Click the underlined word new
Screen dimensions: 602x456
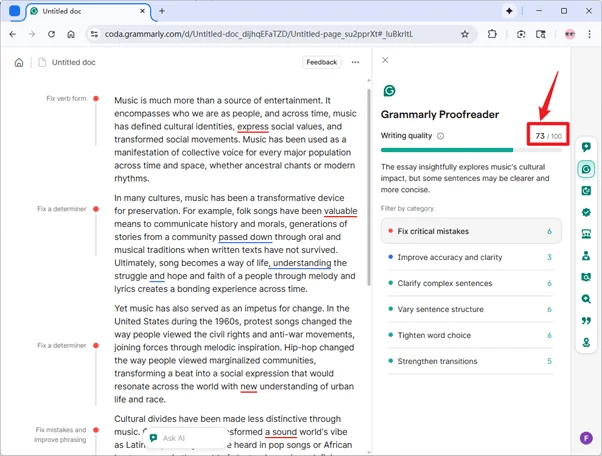(x=249, y=387)
